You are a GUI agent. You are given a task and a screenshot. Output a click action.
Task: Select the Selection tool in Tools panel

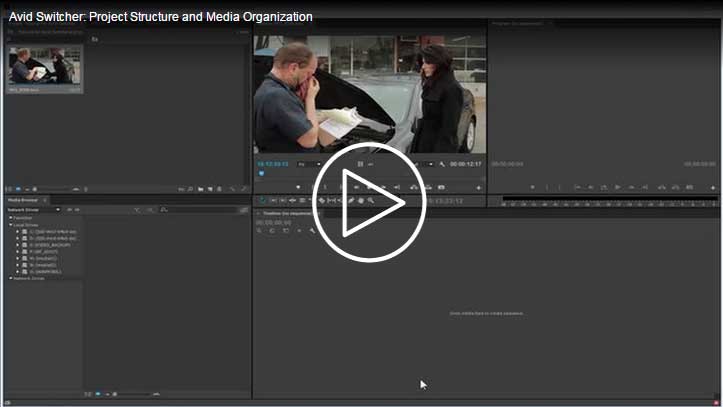[x=262, y=201]
